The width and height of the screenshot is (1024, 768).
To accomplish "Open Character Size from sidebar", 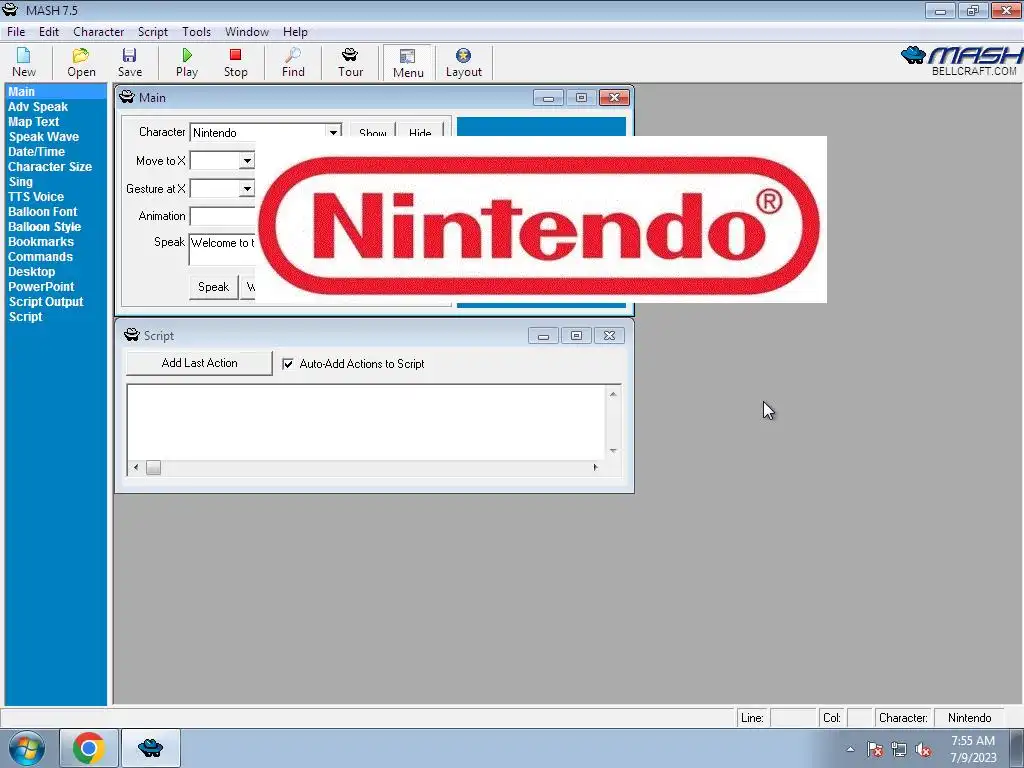I will pyautogui.click(x=50, y=167).
